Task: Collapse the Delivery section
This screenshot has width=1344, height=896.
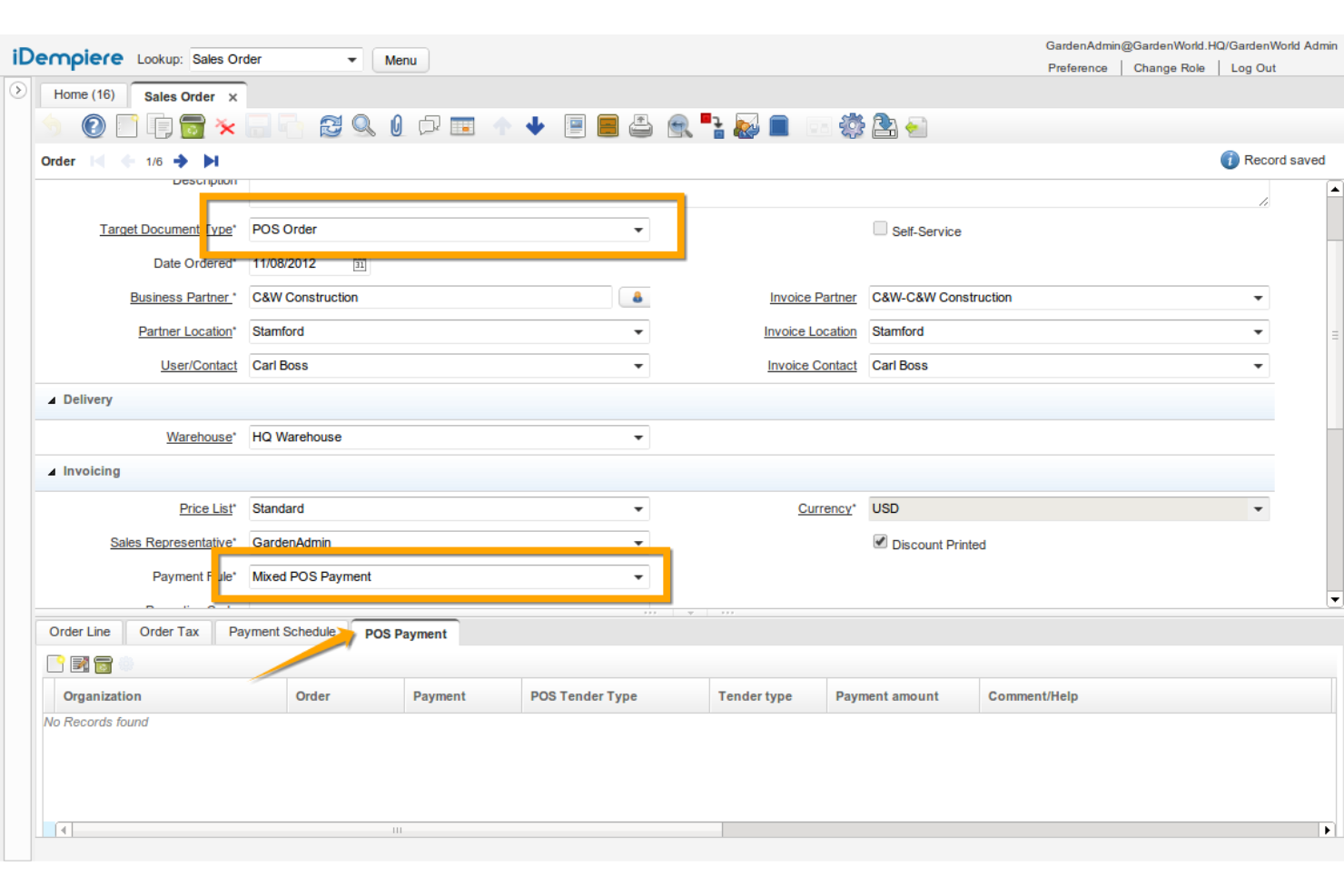Action: coord(52,400)
